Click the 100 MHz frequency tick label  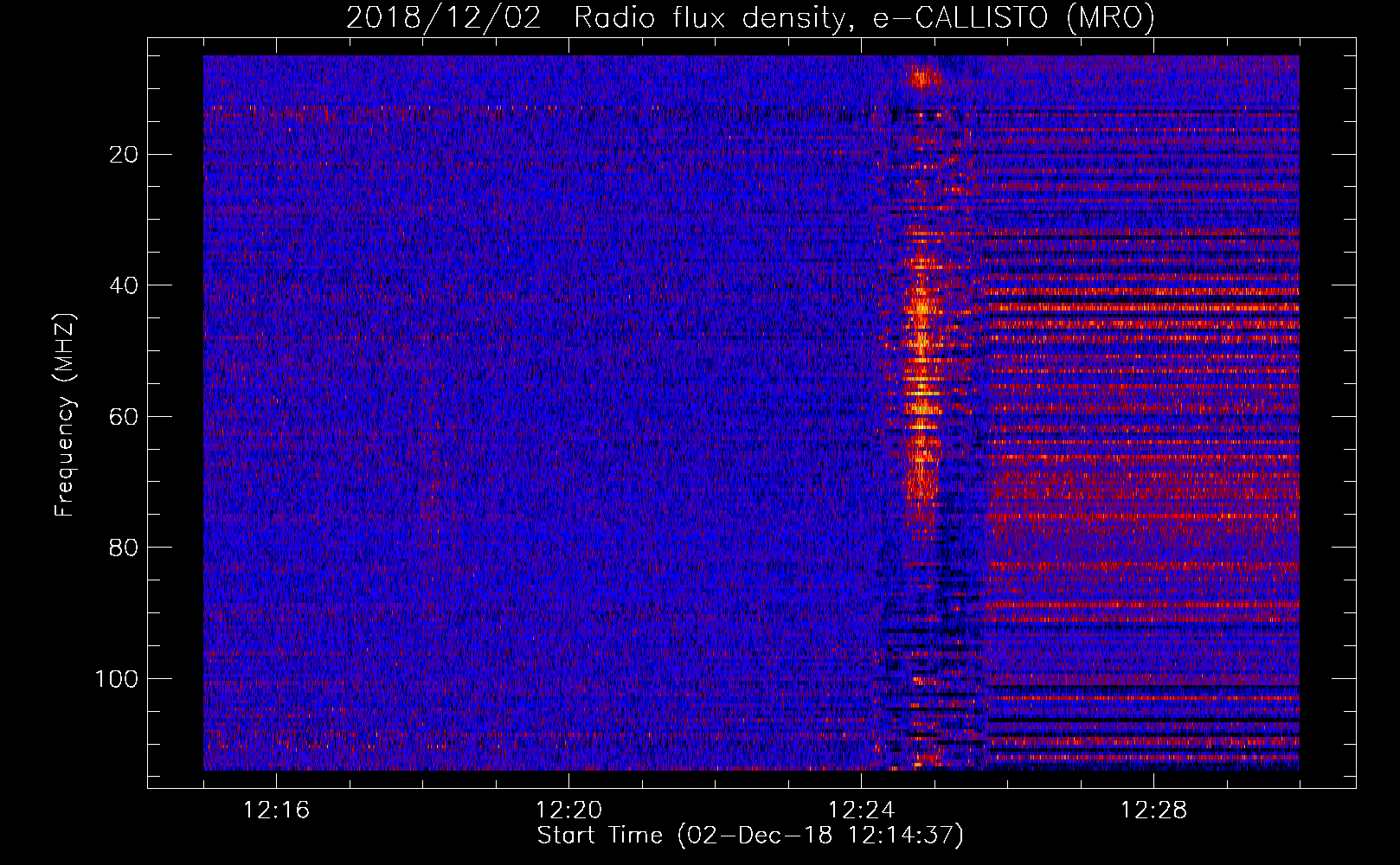coord(118,679)
